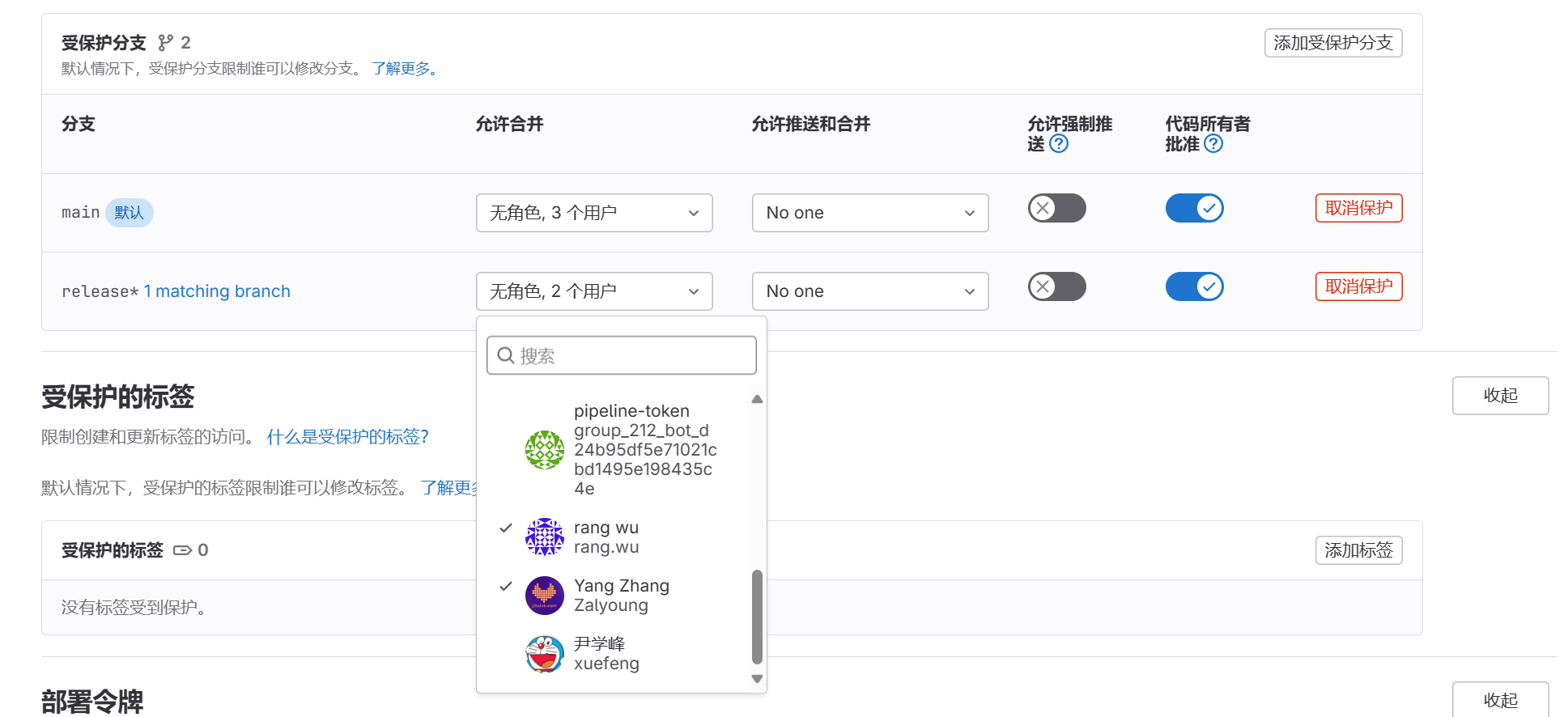Click the help icon beside 允许强制推送
Image resolution: width=1568 pixels, height=717 pixels.
tap(1058, 144)
